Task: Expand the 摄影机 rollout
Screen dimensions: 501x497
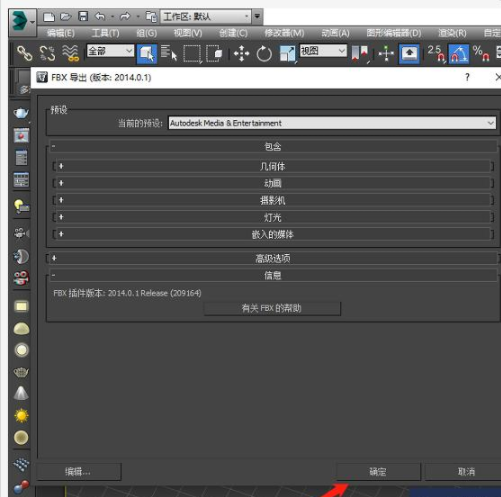Action: 273,200
